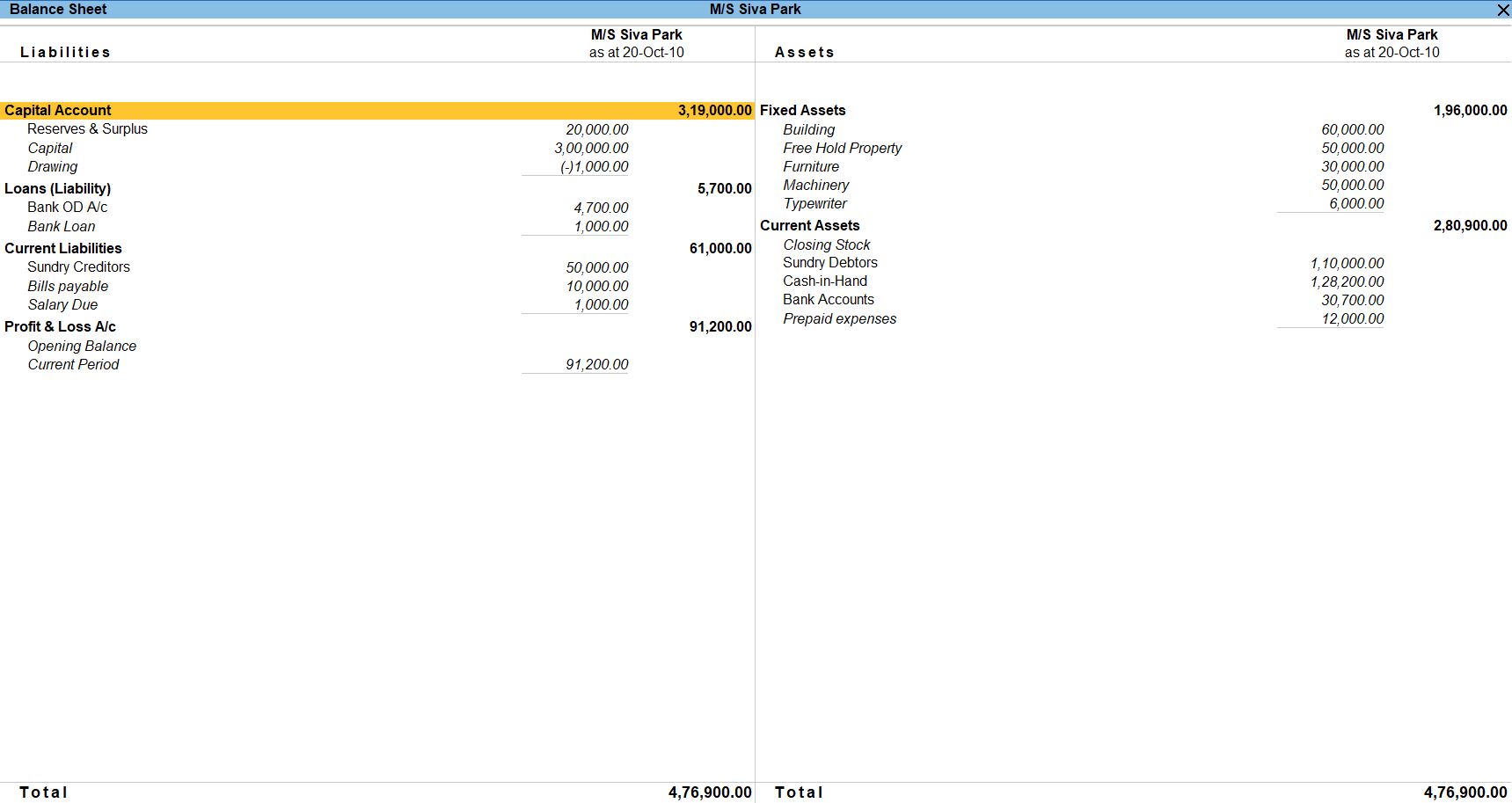Open Free Hold Property ledger
This screenshot has height=803, width=1512.
pos(842,149)
